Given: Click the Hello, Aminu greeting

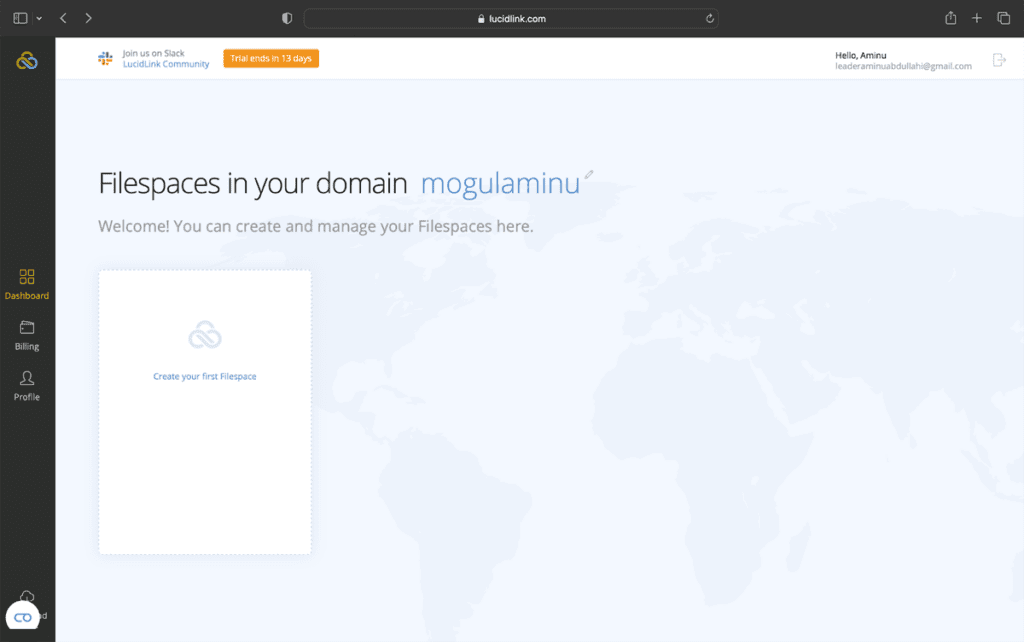Looking at the screenshot, I should pyautogui.click(x=860, y=56).
